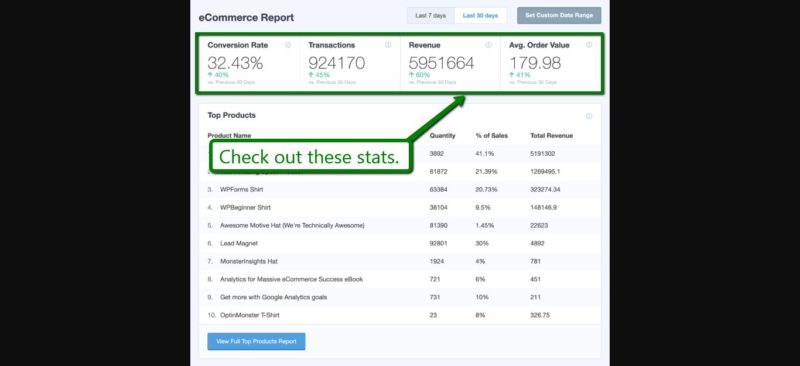Click info icon beside Transactions

tap(388, 45)
